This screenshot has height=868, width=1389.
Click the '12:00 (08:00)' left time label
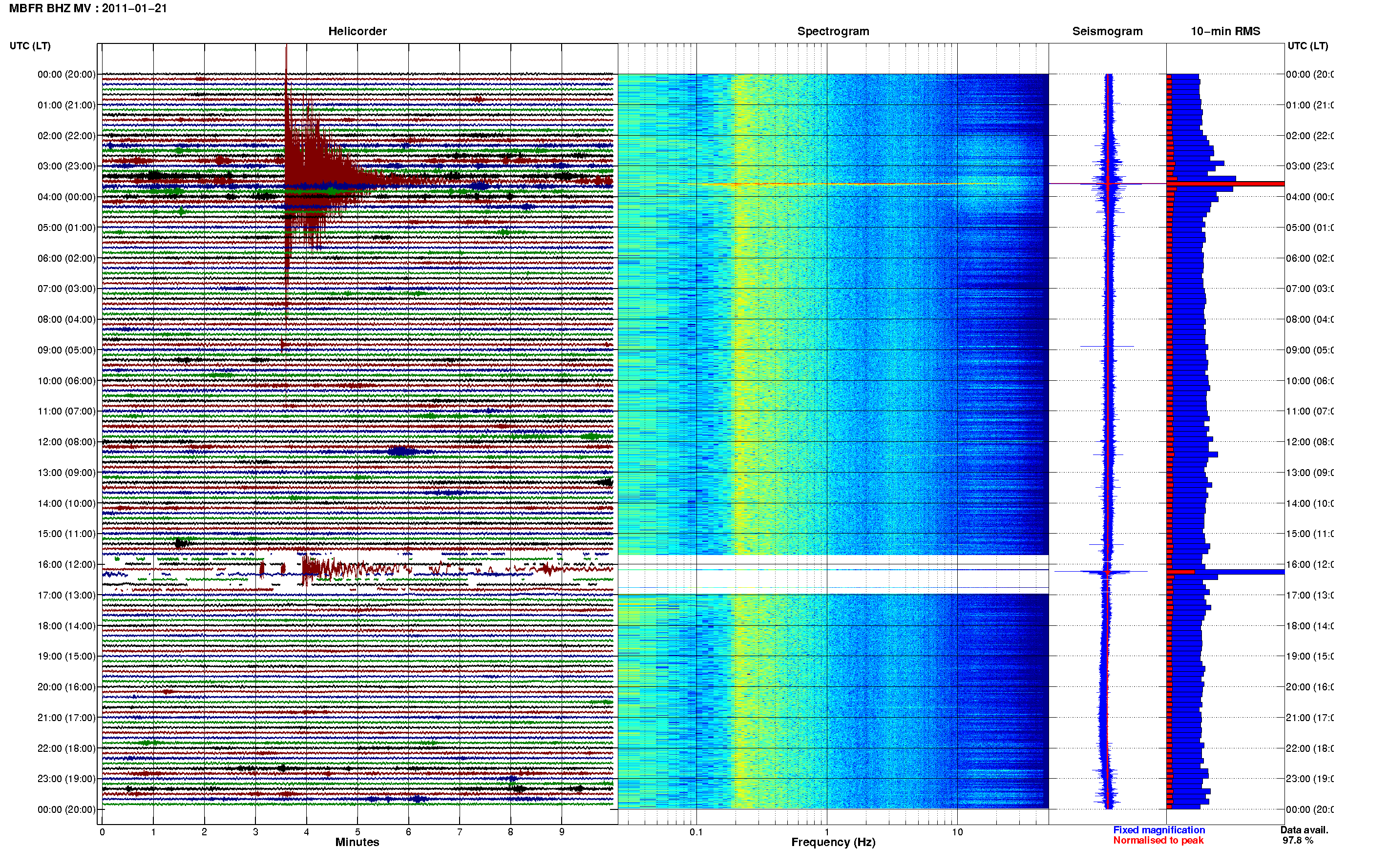tap(66, 442)
